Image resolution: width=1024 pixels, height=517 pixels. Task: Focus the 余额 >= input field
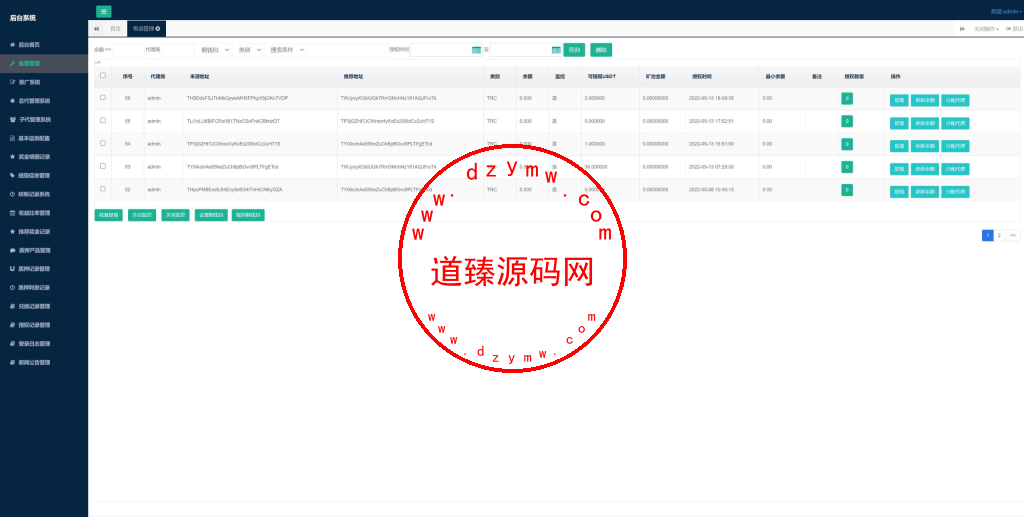point(128,50)
